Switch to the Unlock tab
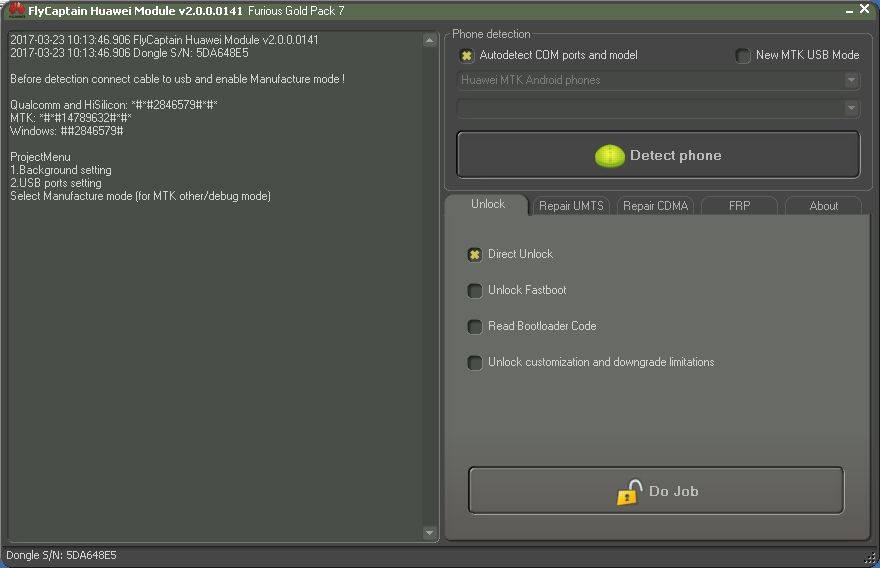Screen dimensions: 880x568 [488, 204]
